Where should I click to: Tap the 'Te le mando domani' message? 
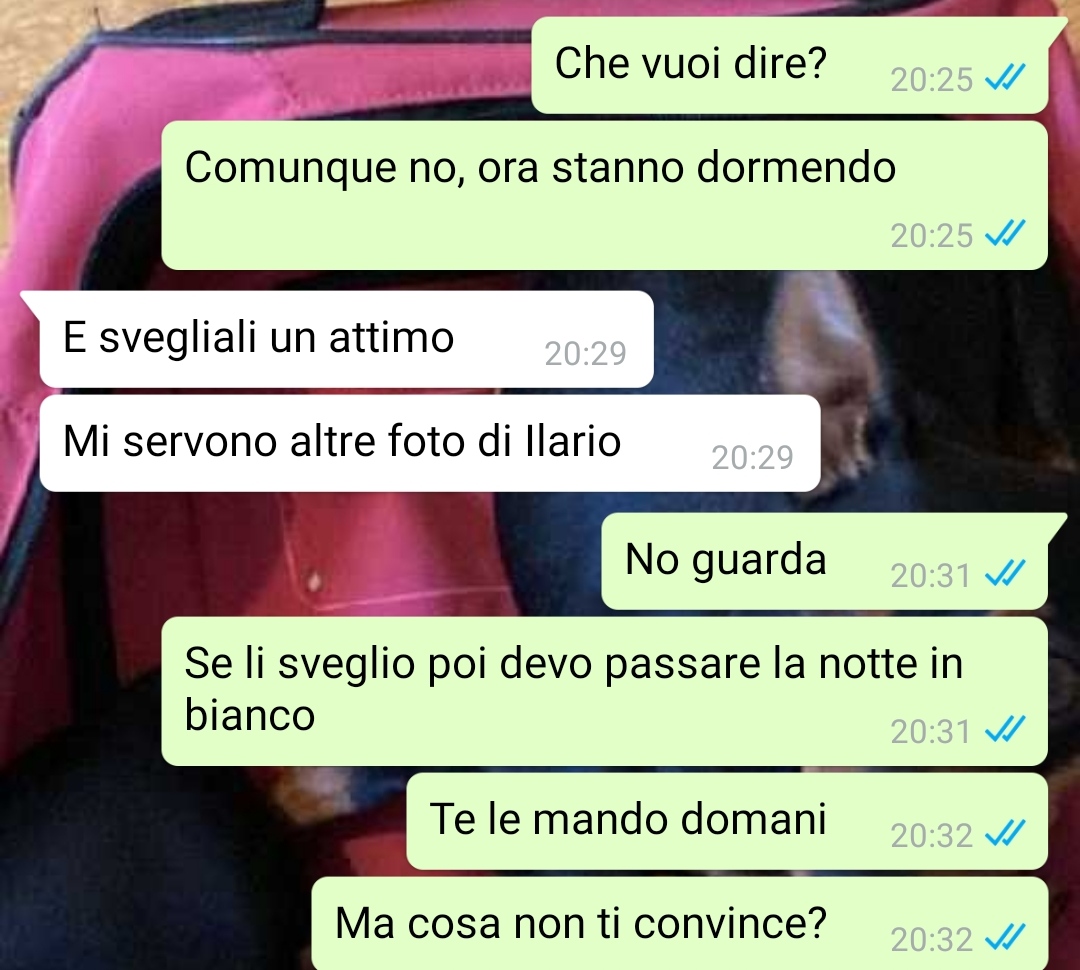pyautogui.click(x=727, y=821)
